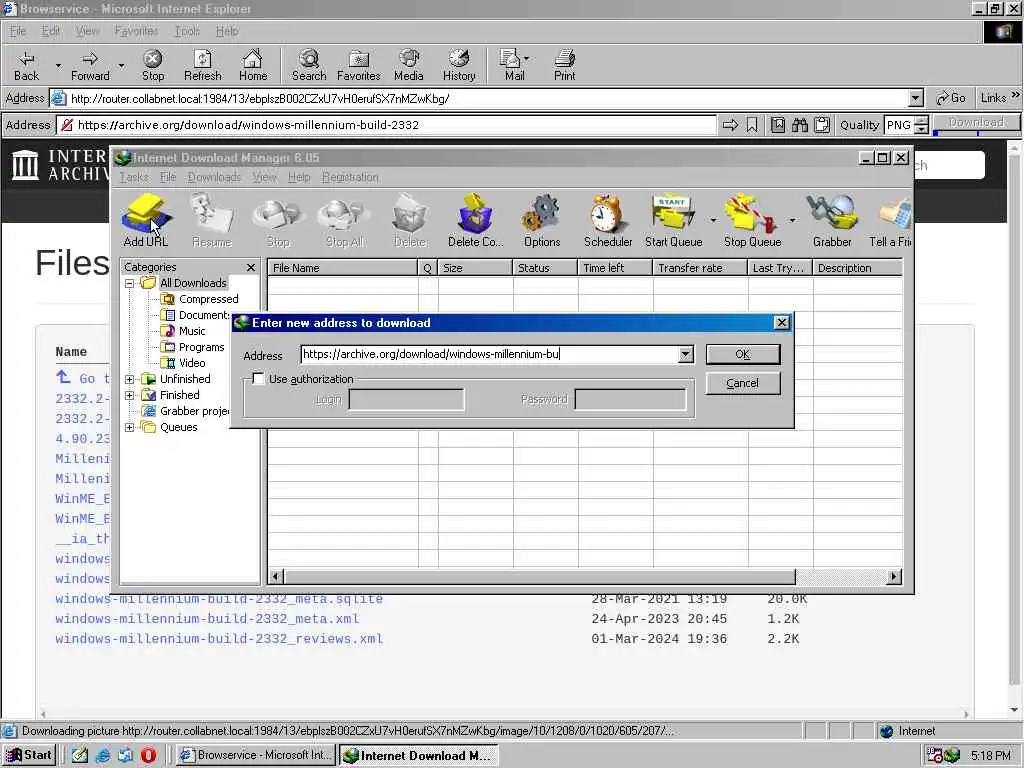
Task: Enable the Use authorization checkbox
Action: click(259, 379)
